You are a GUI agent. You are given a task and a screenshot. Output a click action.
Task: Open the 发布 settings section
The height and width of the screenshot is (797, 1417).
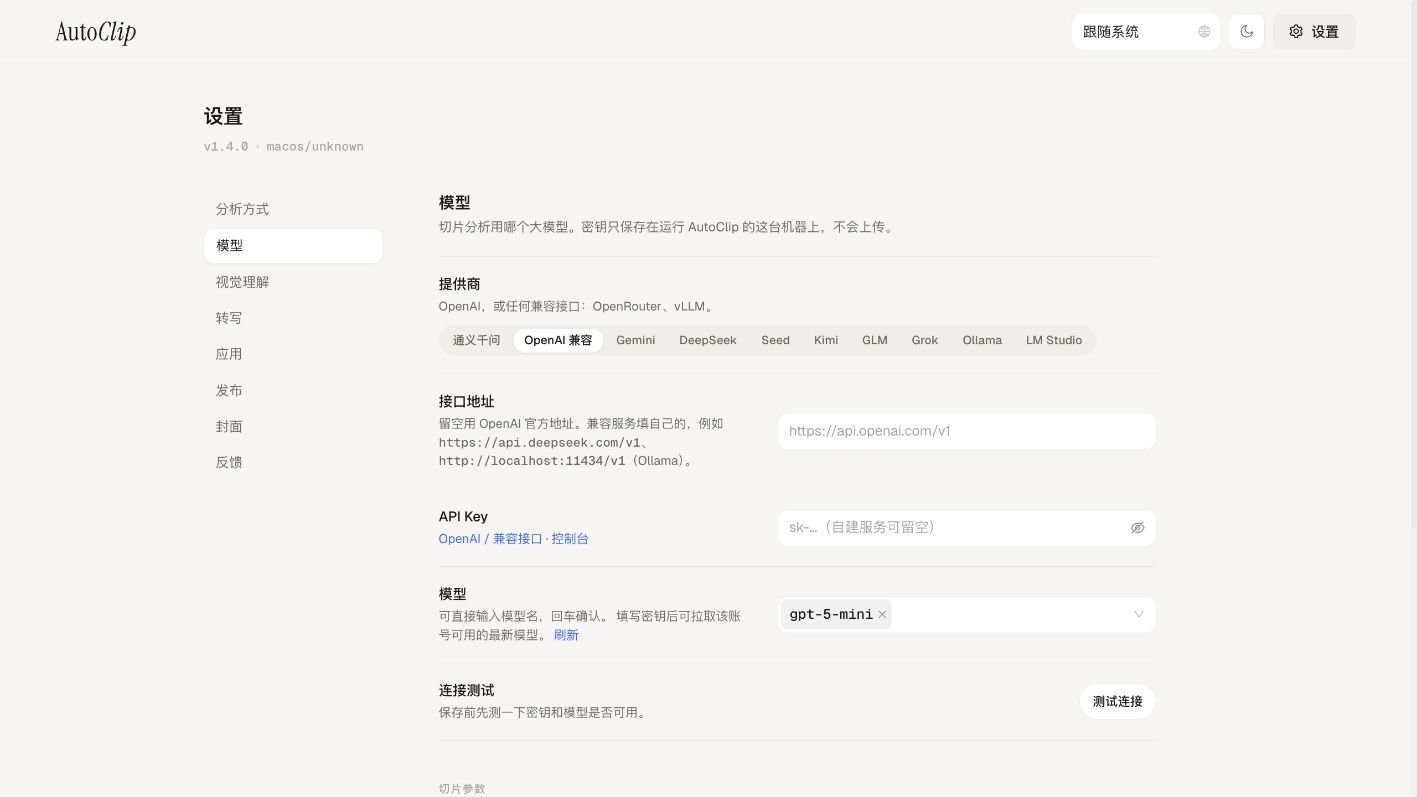point(293,390)
